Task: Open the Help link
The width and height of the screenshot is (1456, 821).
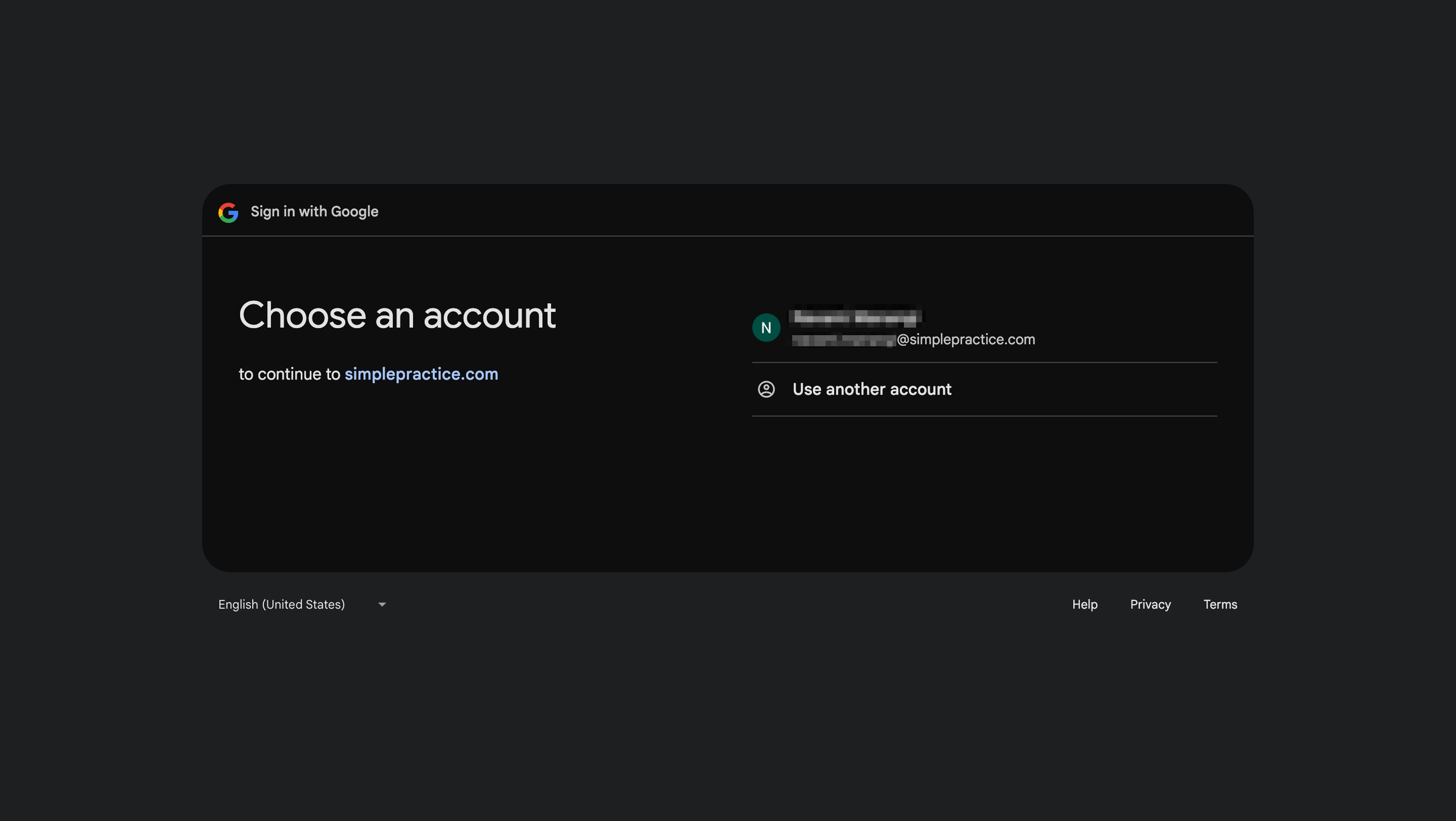Action: [x=1084, y=605]
